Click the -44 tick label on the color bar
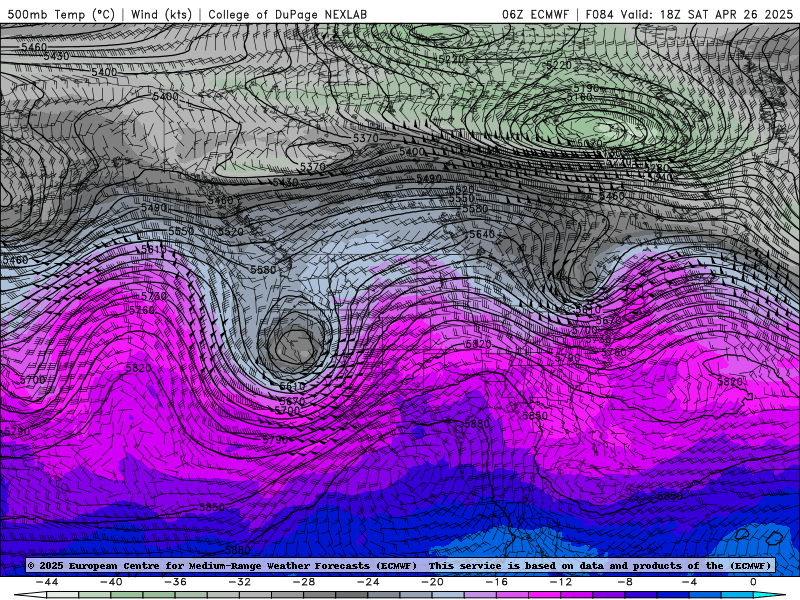The image size is (800, 600). click(47, 582)
